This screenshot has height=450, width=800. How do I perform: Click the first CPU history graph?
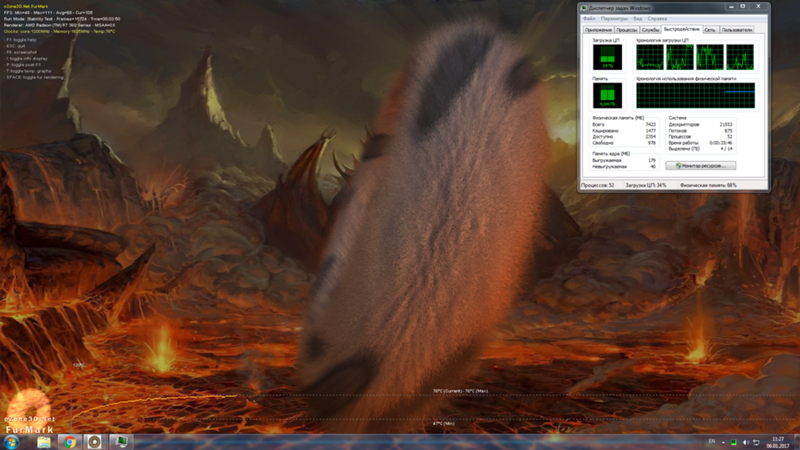(649, 57)
